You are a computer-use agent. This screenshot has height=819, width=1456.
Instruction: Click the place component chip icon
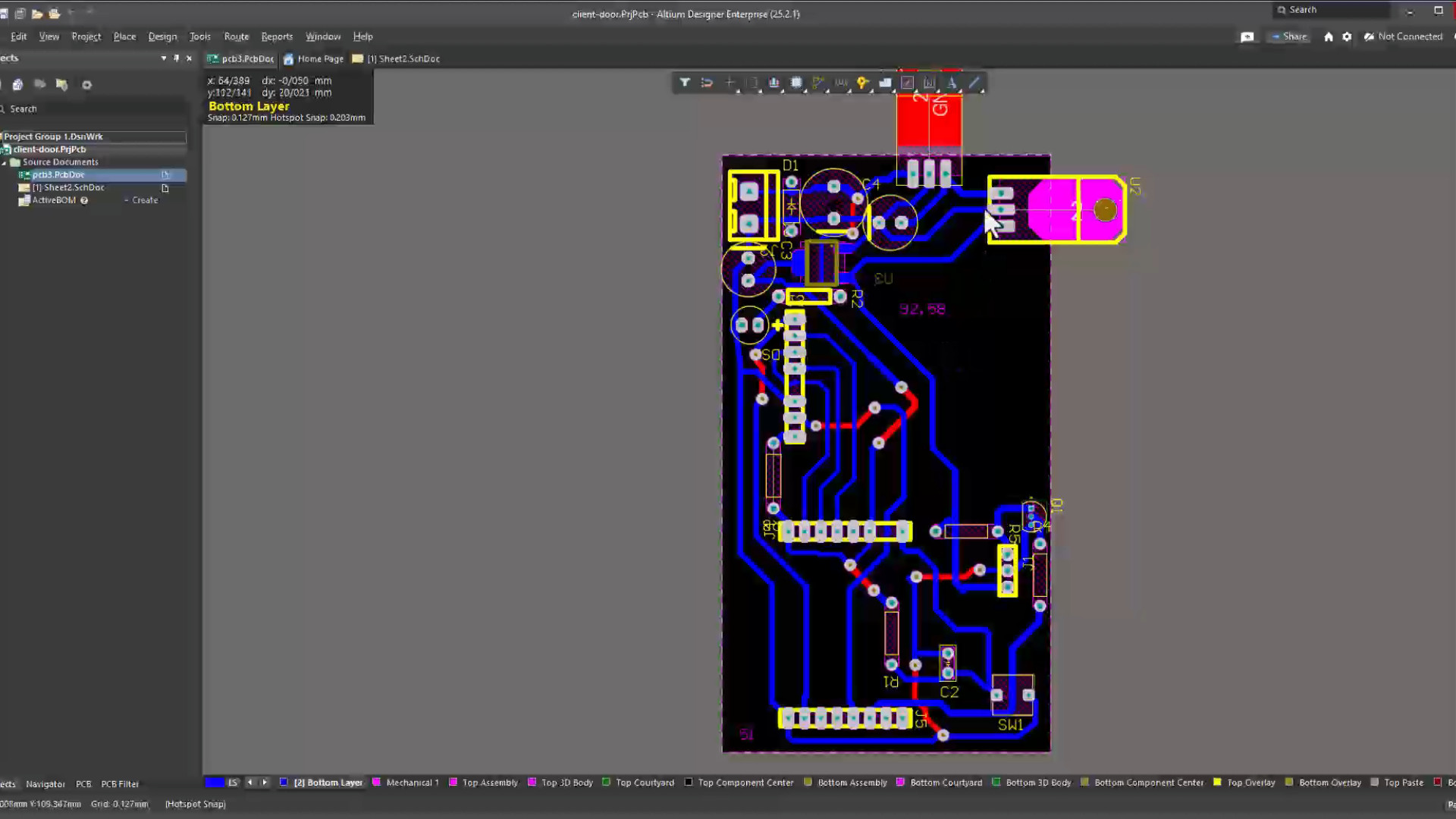click(796, 83)
